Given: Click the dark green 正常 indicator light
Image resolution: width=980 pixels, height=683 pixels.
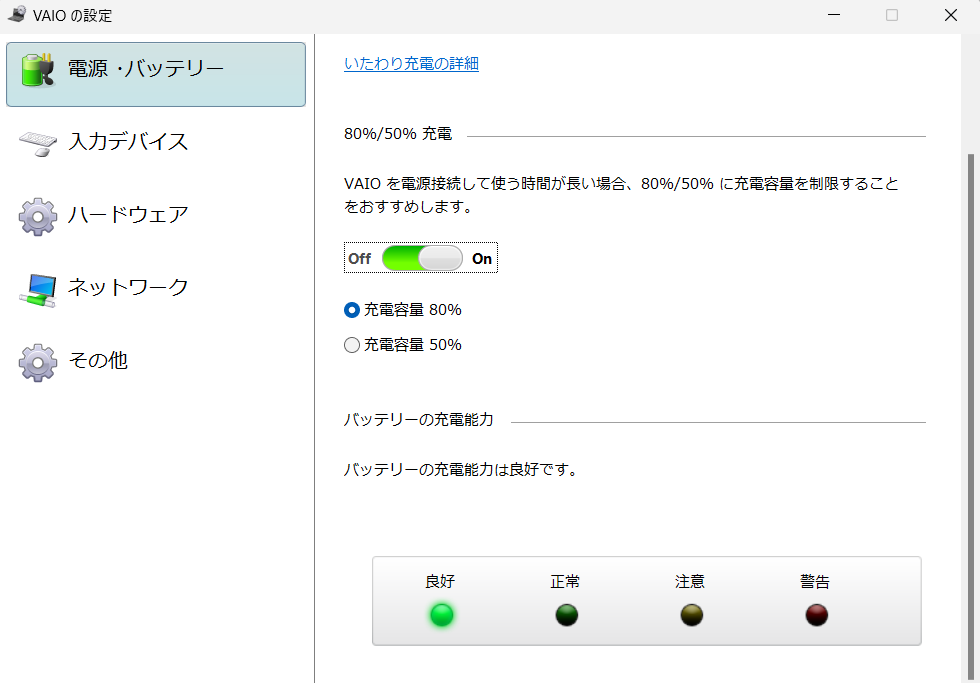Looking at the screenshot, I should (x=567, y=615).
